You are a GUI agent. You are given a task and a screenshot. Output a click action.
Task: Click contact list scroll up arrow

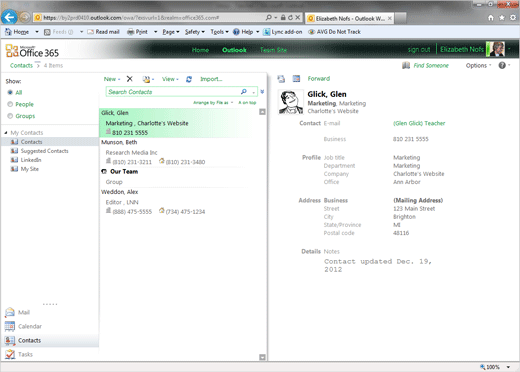tap(262, 112)
